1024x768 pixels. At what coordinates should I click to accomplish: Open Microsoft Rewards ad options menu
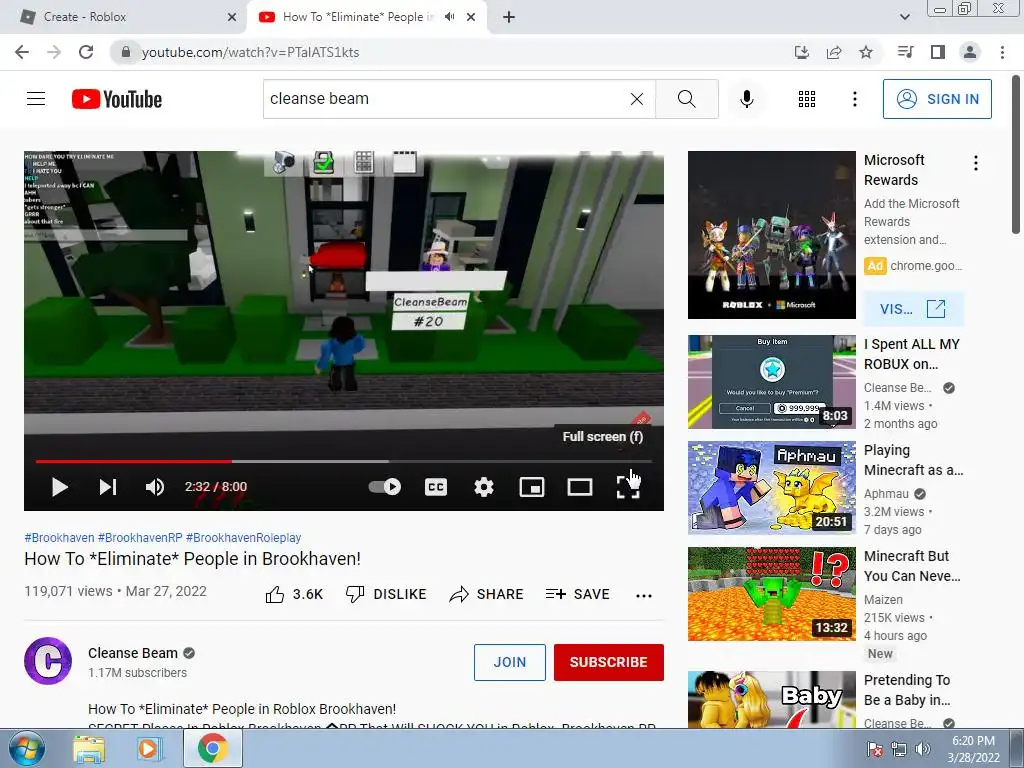pos(976,163)
